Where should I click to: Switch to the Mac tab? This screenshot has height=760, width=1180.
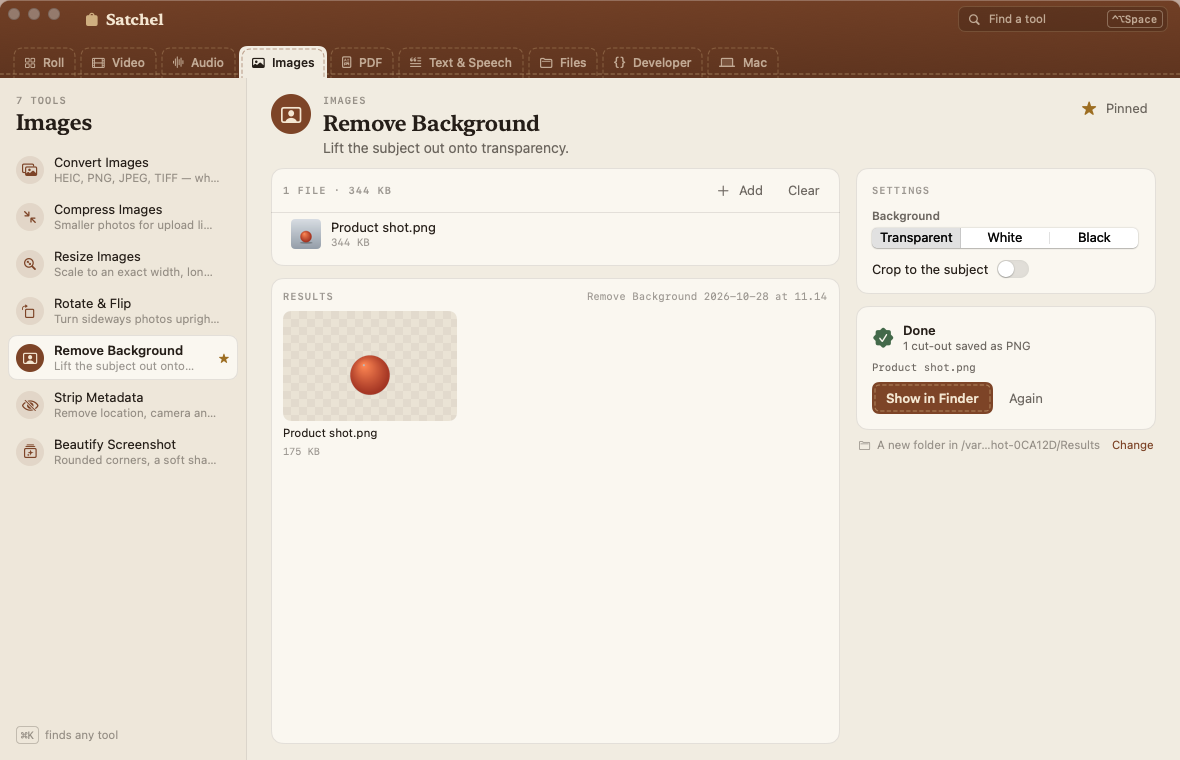point(743,62)
